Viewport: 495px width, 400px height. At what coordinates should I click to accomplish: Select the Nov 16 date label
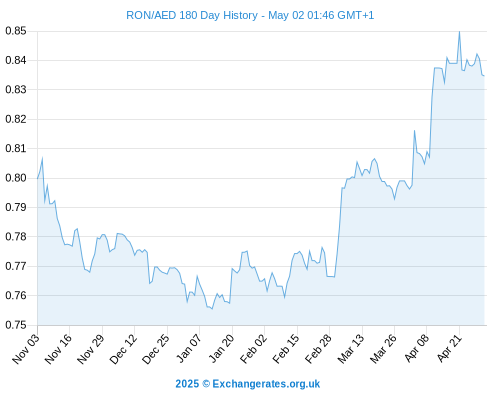pyautogui.click(x=58, y=348)
